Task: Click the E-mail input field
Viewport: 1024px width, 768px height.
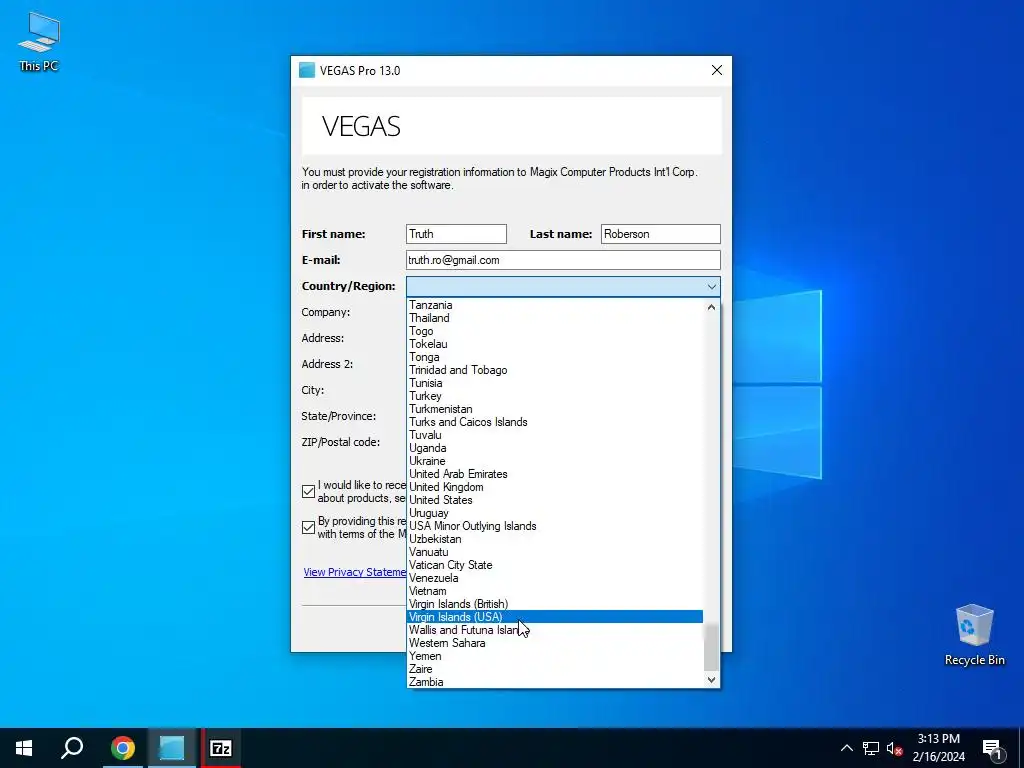Action: point(563,260)
